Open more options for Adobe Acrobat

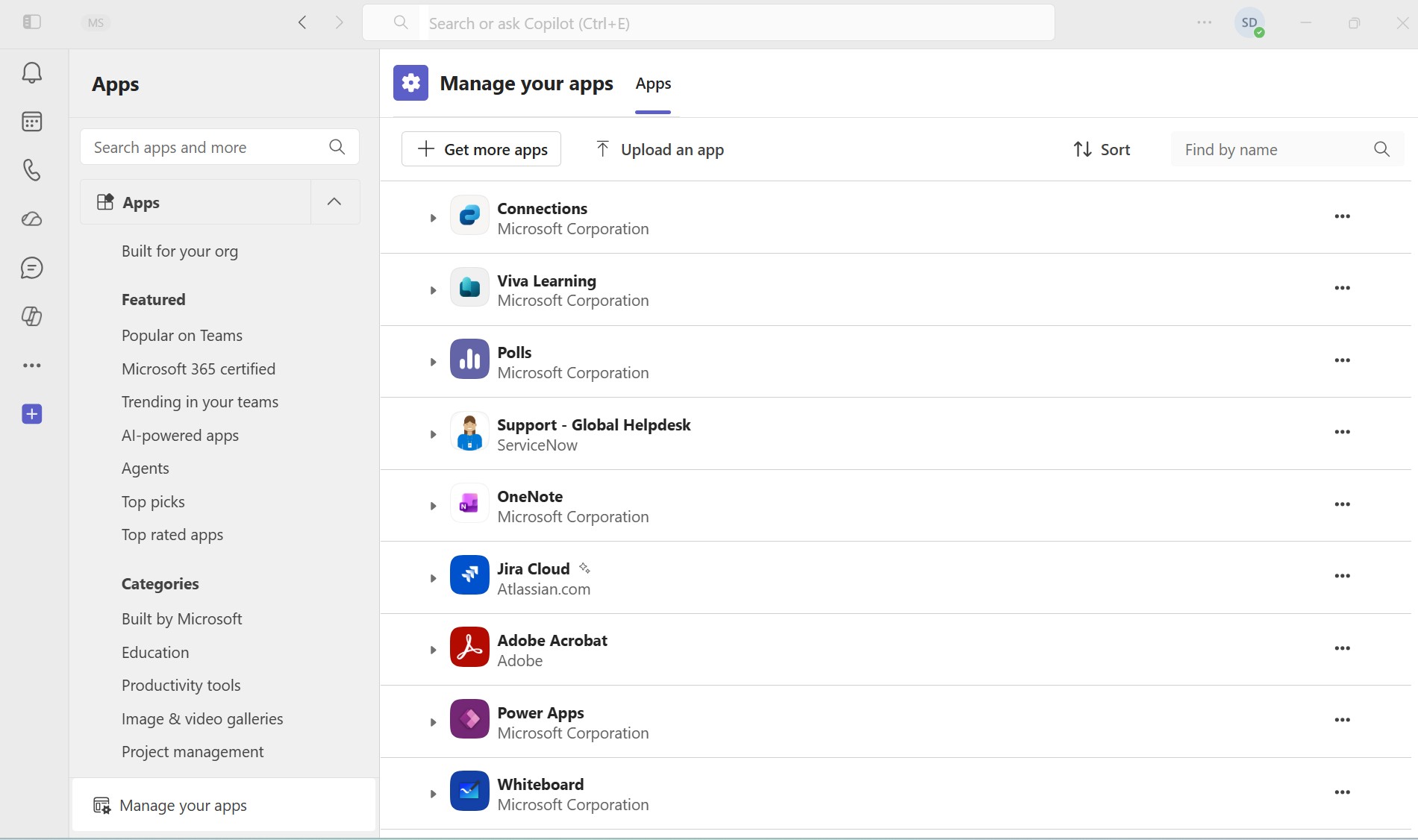pos(1342,648)
